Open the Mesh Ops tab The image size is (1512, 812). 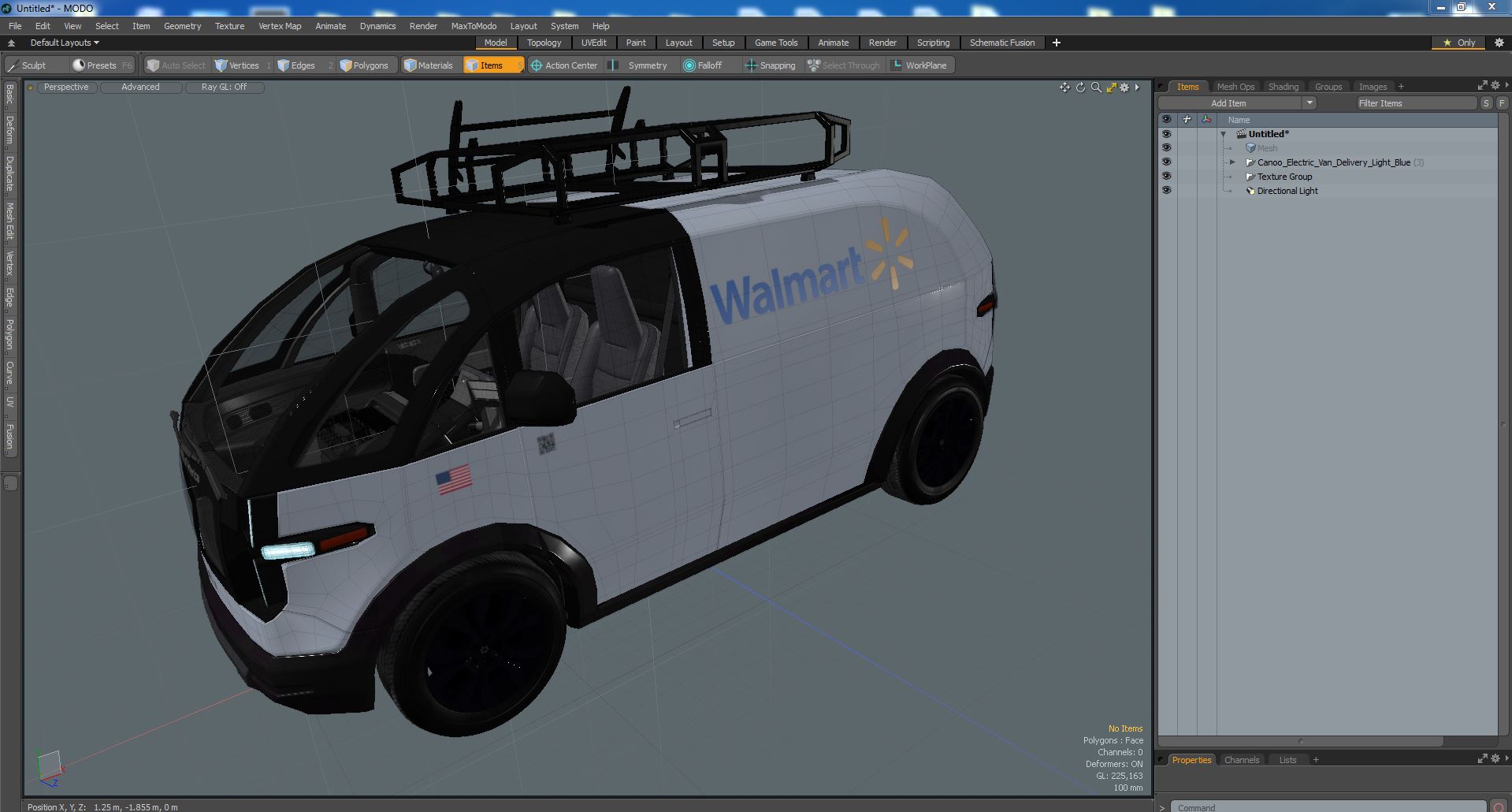[1235, 87]
